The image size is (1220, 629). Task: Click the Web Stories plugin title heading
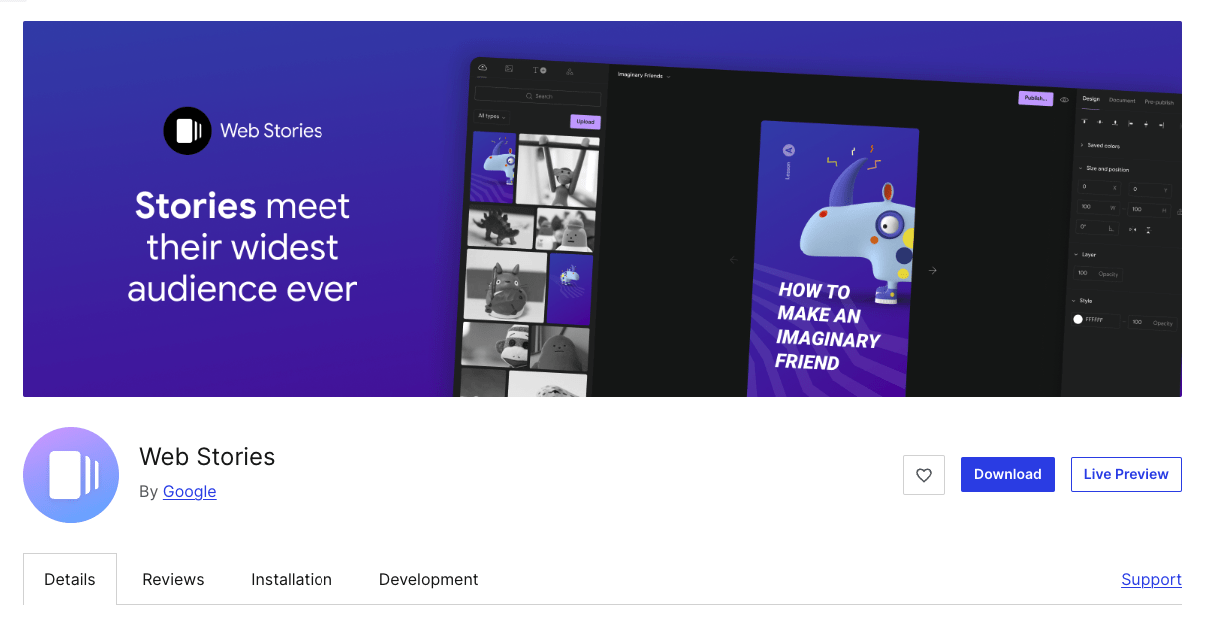[207, 457]
